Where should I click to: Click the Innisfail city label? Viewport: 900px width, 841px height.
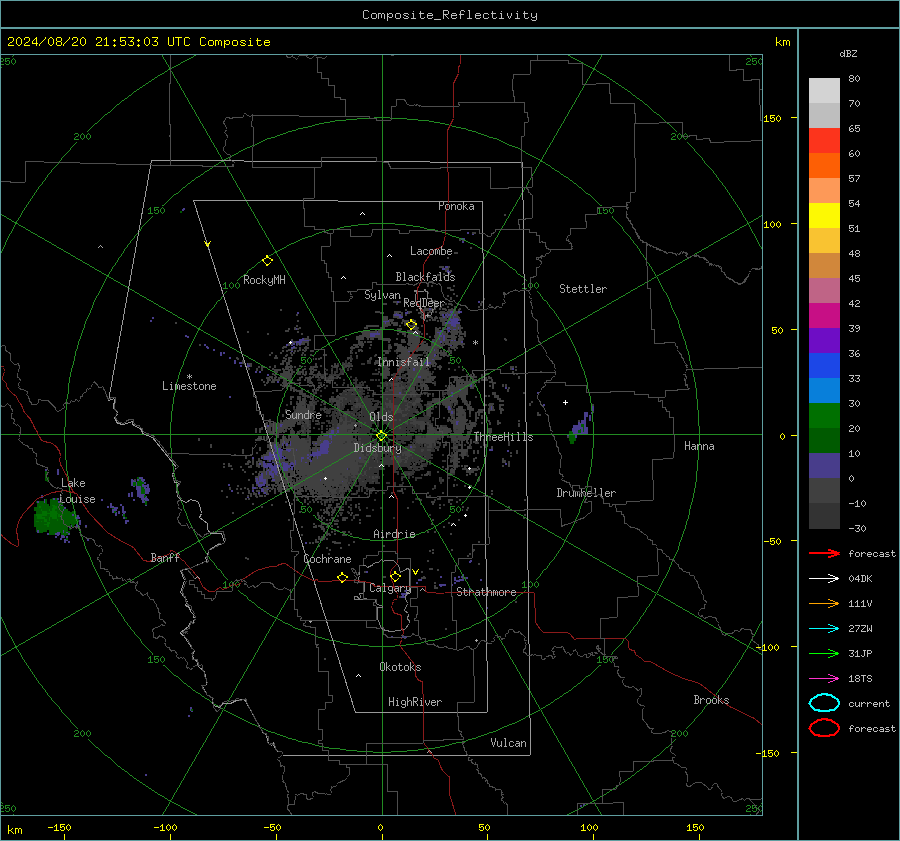pyautogui.click(x=403, y=362)
